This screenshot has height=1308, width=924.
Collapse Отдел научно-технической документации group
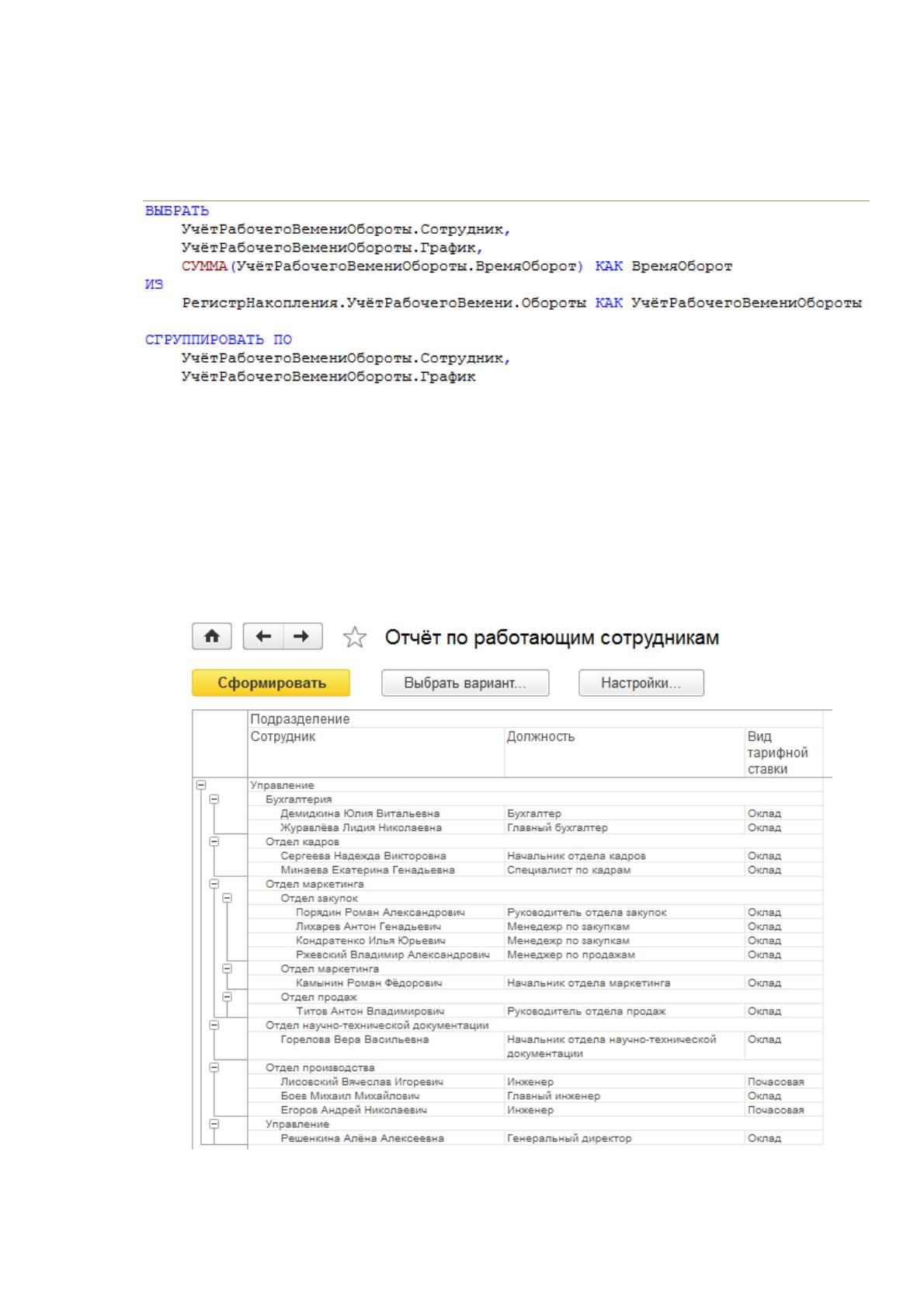(215, 1025)
